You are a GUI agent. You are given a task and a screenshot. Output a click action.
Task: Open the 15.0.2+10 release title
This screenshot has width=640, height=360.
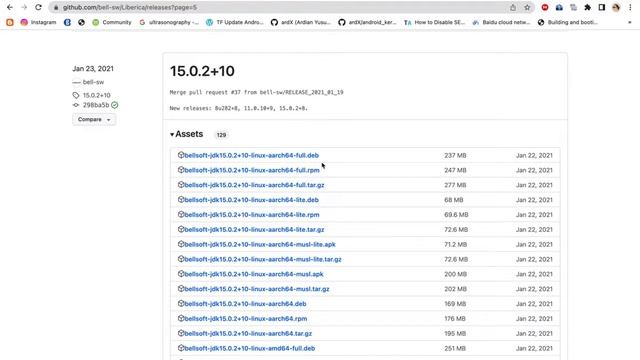(202, 71)
